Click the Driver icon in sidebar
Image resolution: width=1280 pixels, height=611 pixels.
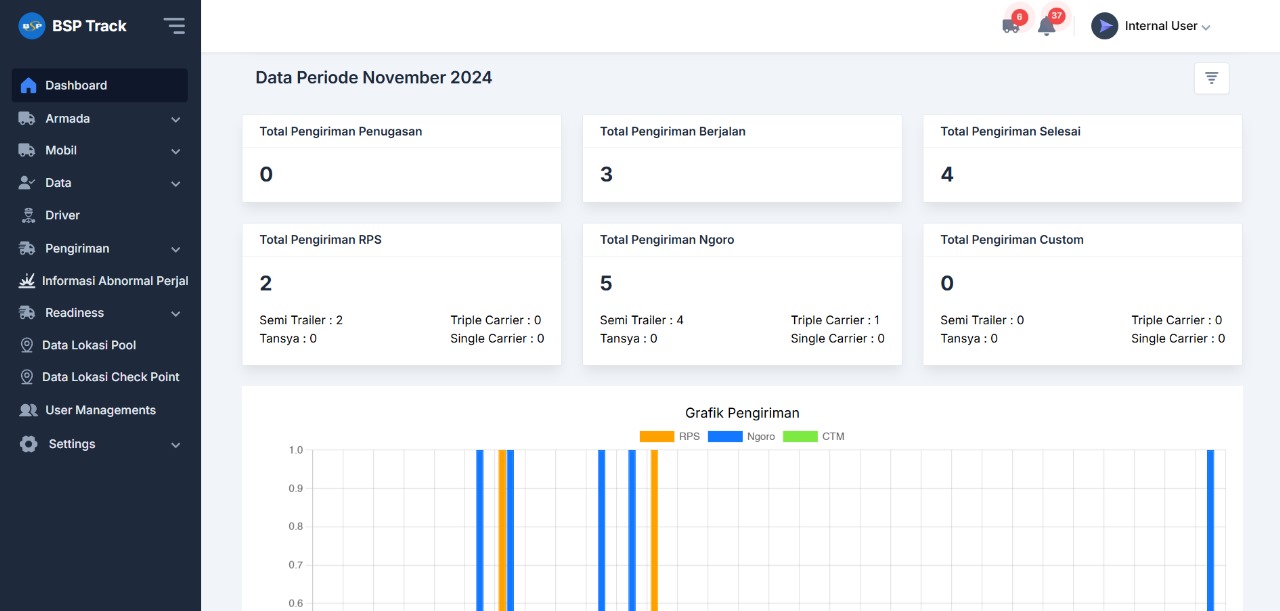point(27,215)
